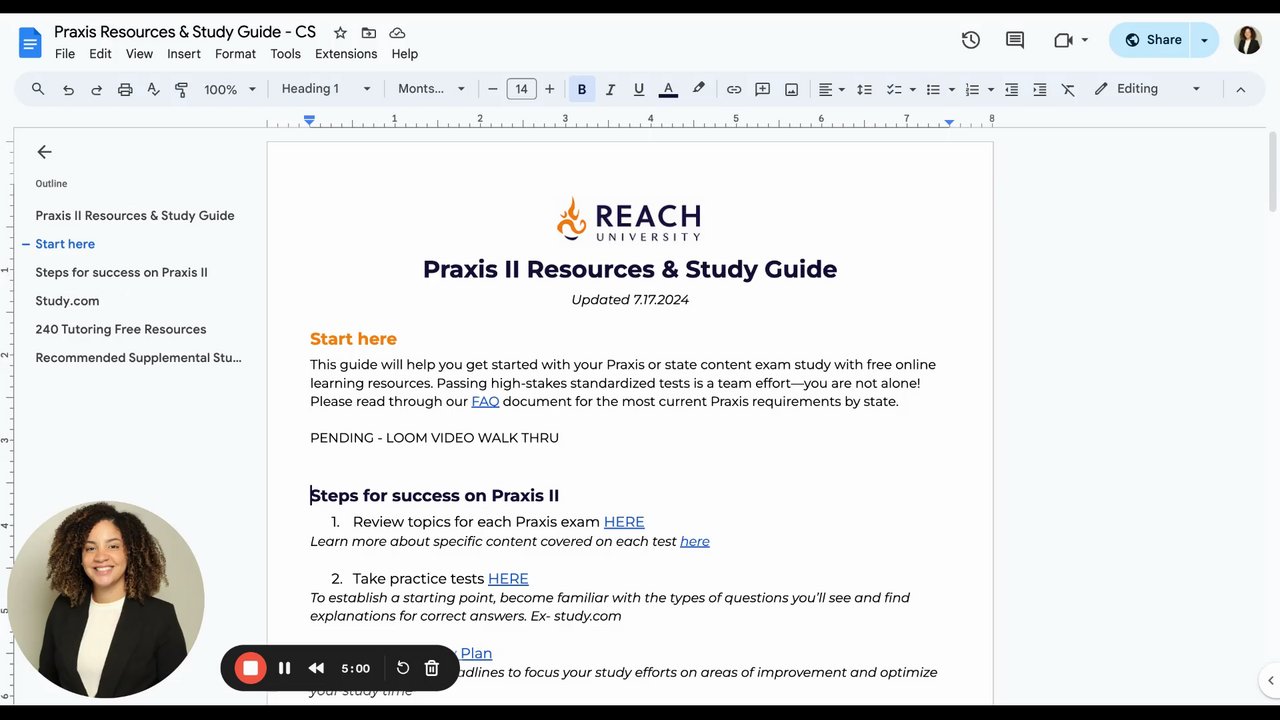Hide the menus chevron
This screenshot has width=1280, height=720.
[1240, 89]
